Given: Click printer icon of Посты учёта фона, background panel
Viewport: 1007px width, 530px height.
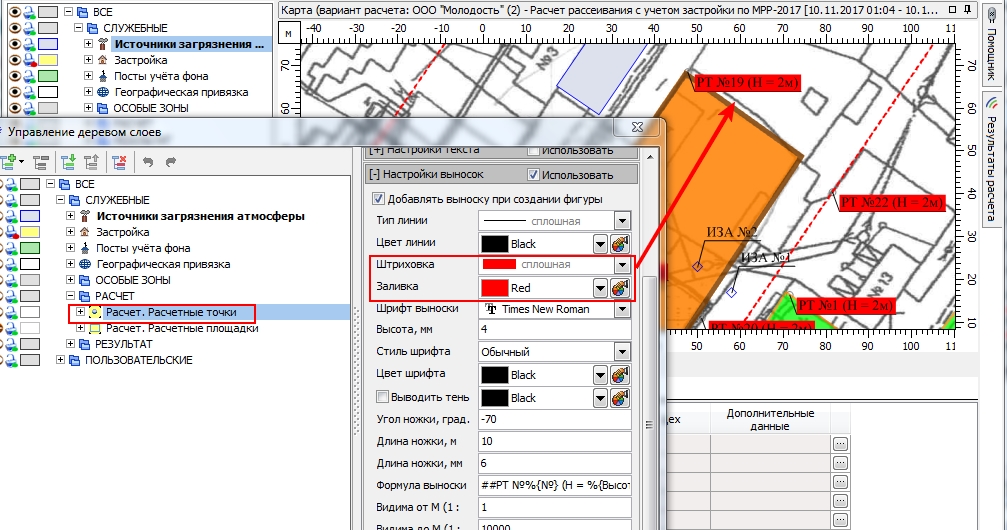Looking at the screenshot, I should point(29,76).
